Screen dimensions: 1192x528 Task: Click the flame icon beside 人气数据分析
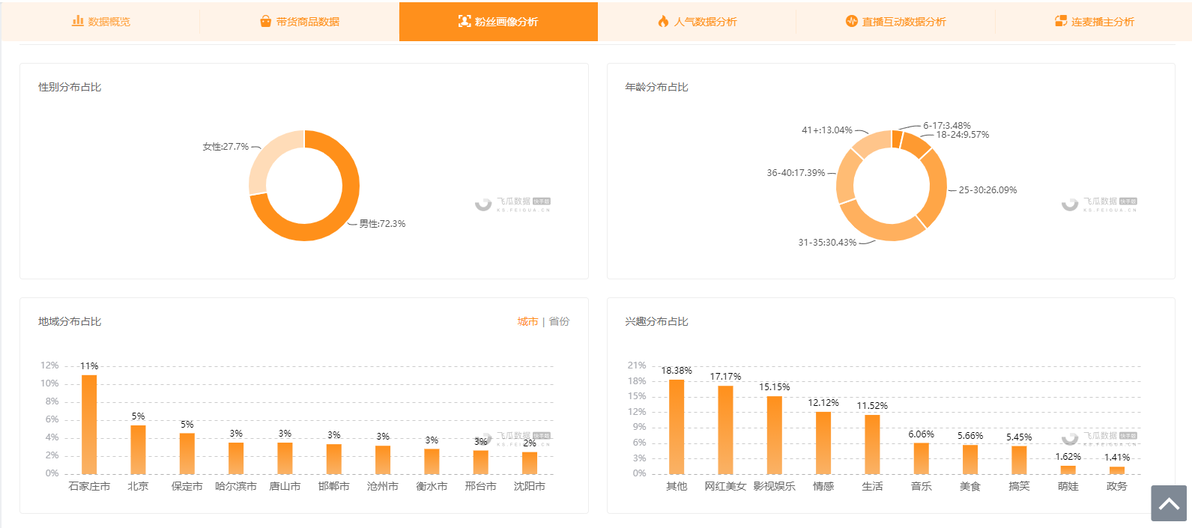point(663,21)
